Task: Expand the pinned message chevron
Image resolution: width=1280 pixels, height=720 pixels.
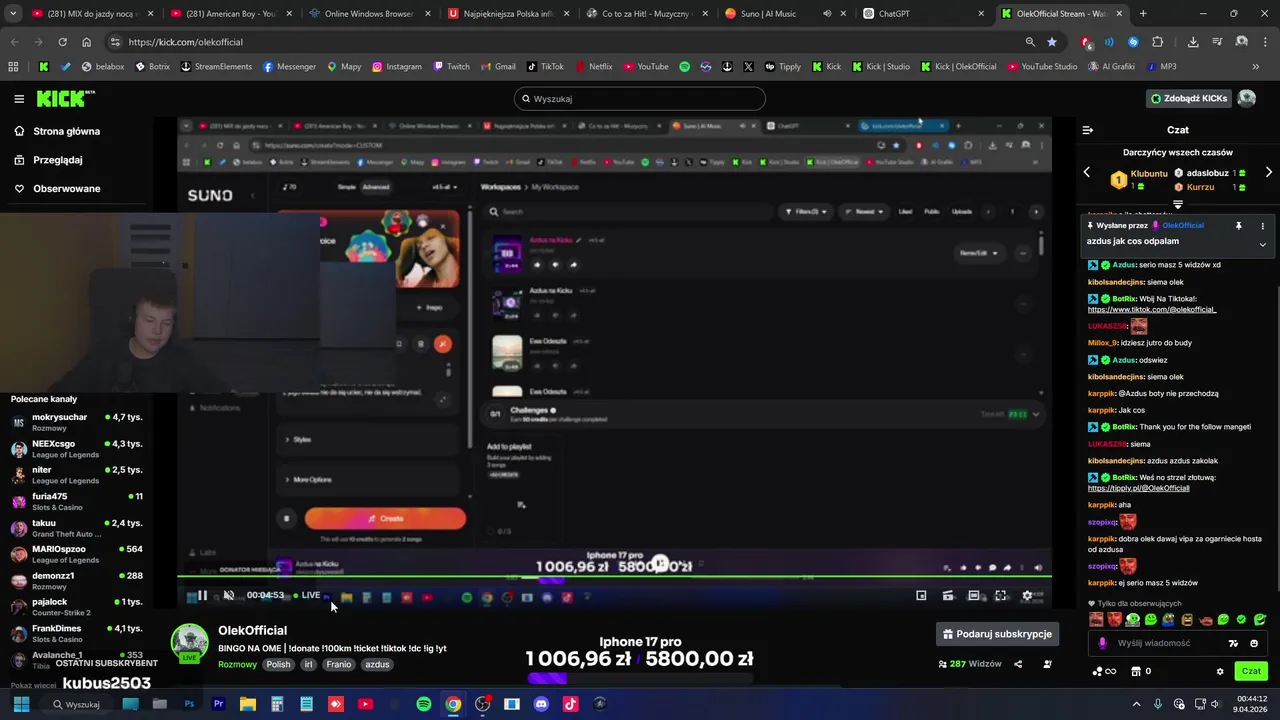Action: click(x=1262, y=244)
